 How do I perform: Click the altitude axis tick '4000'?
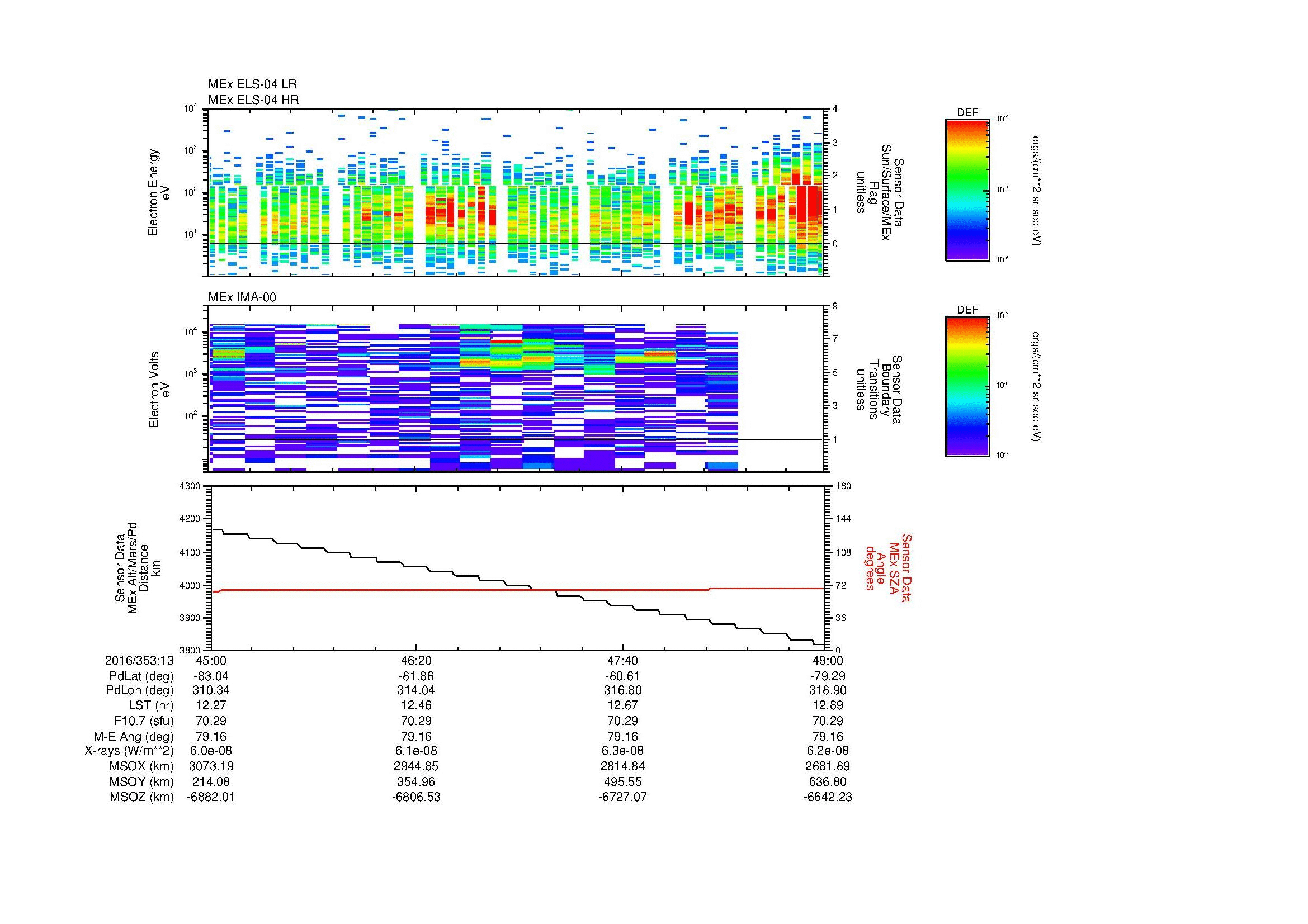191,585
